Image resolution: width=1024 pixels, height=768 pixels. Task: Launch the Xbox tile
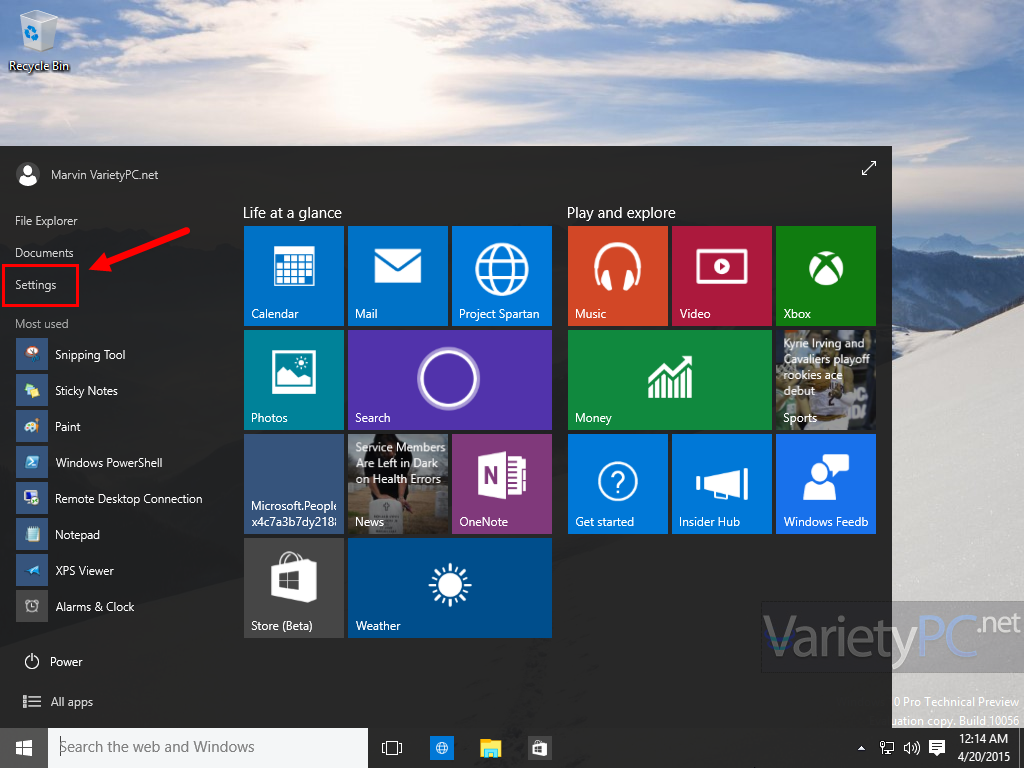pos(826,276)
